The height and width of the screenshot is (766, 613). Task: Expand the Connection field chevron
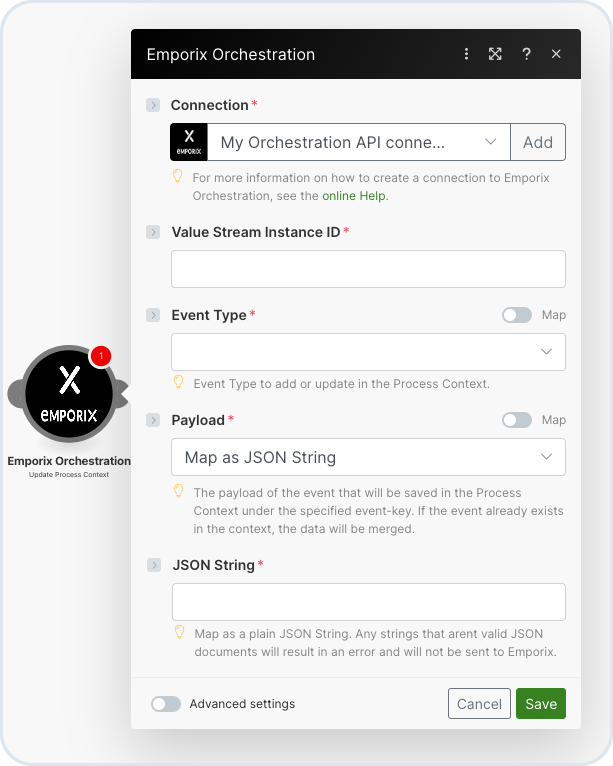(153, 105)
